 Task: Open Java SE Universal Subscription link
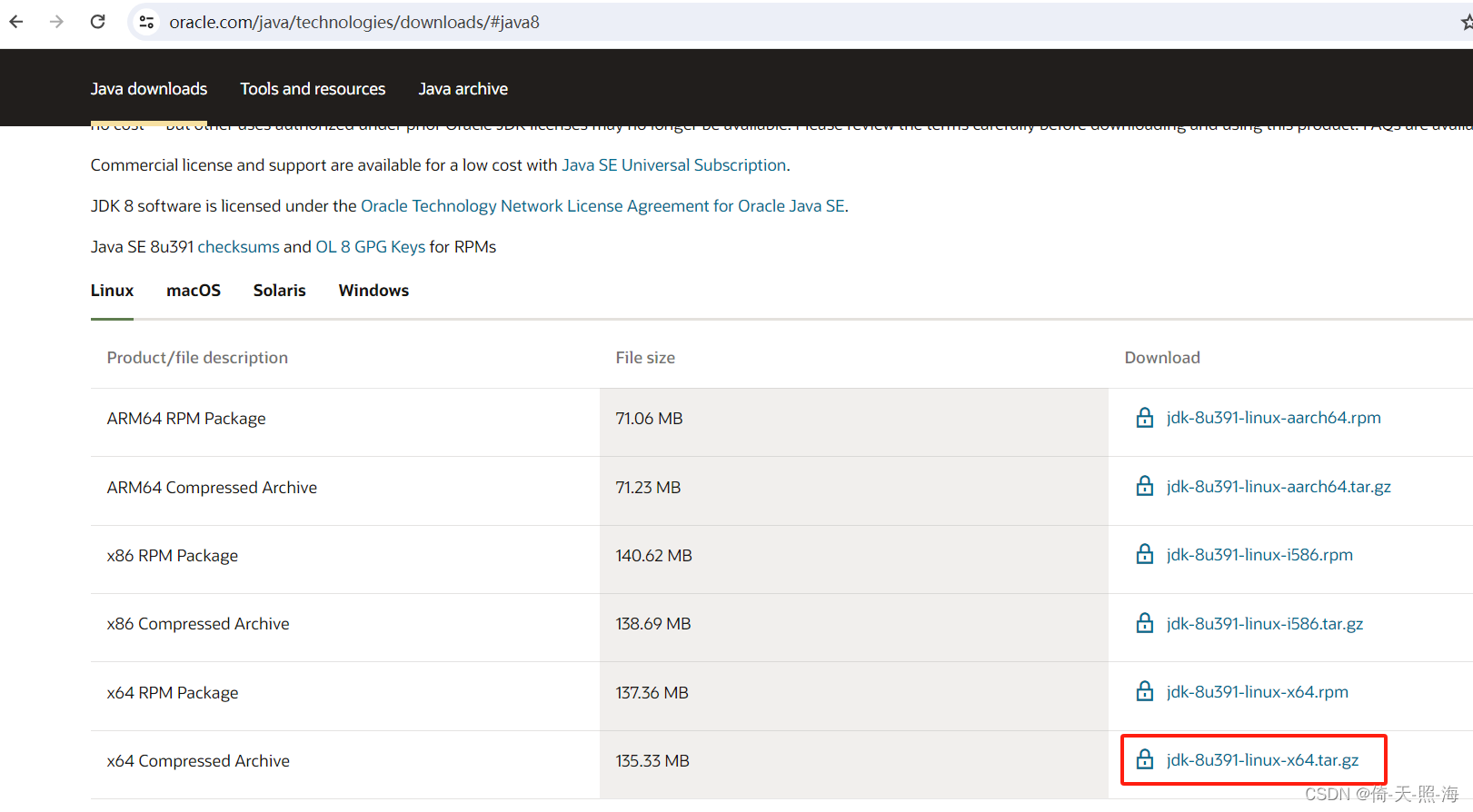[x=674, y=165]
